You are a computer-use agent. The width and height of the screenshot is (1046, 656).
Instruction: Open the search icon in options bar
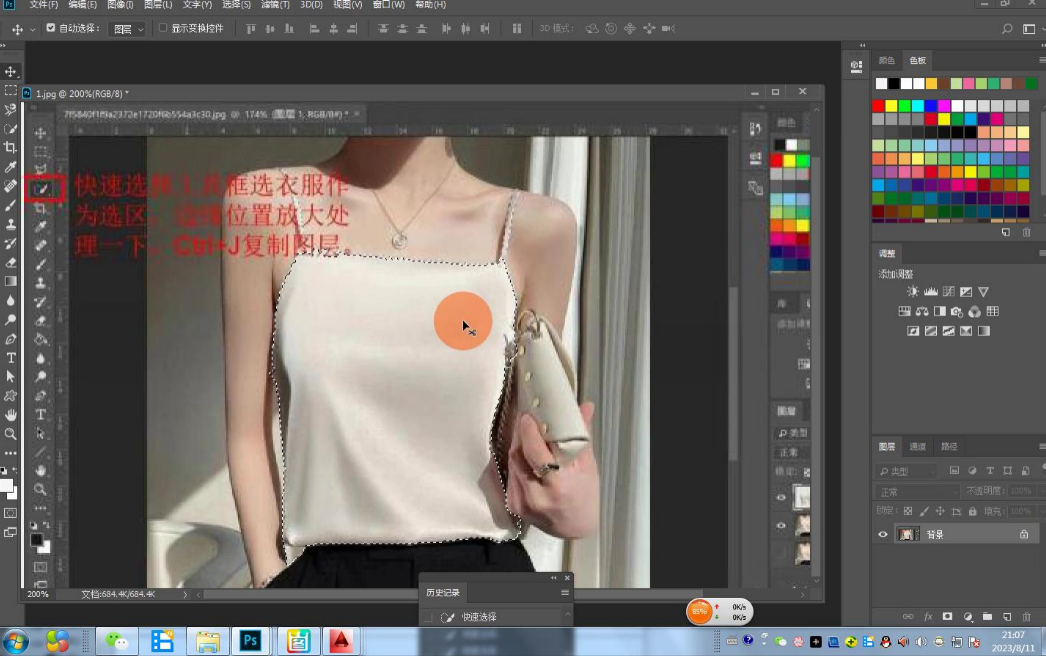[x=1007, y=29]
